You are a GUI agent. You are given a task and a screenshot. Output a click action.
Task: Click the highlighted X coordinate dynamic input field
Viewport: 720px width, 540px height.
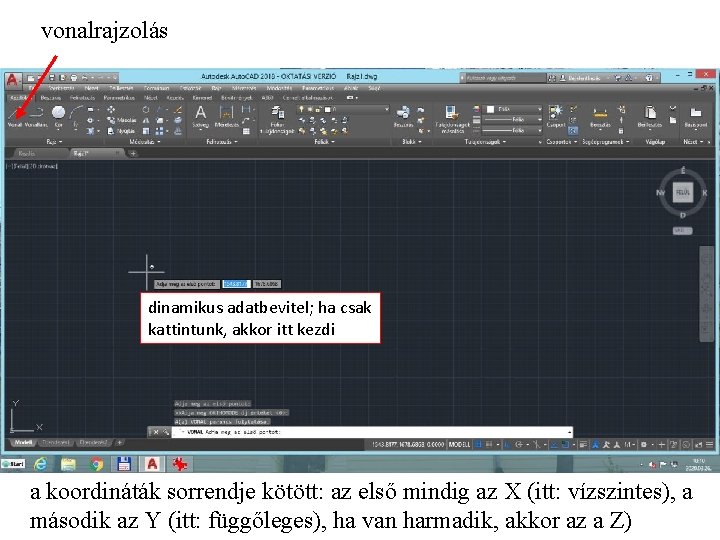[x=236, y=284]
